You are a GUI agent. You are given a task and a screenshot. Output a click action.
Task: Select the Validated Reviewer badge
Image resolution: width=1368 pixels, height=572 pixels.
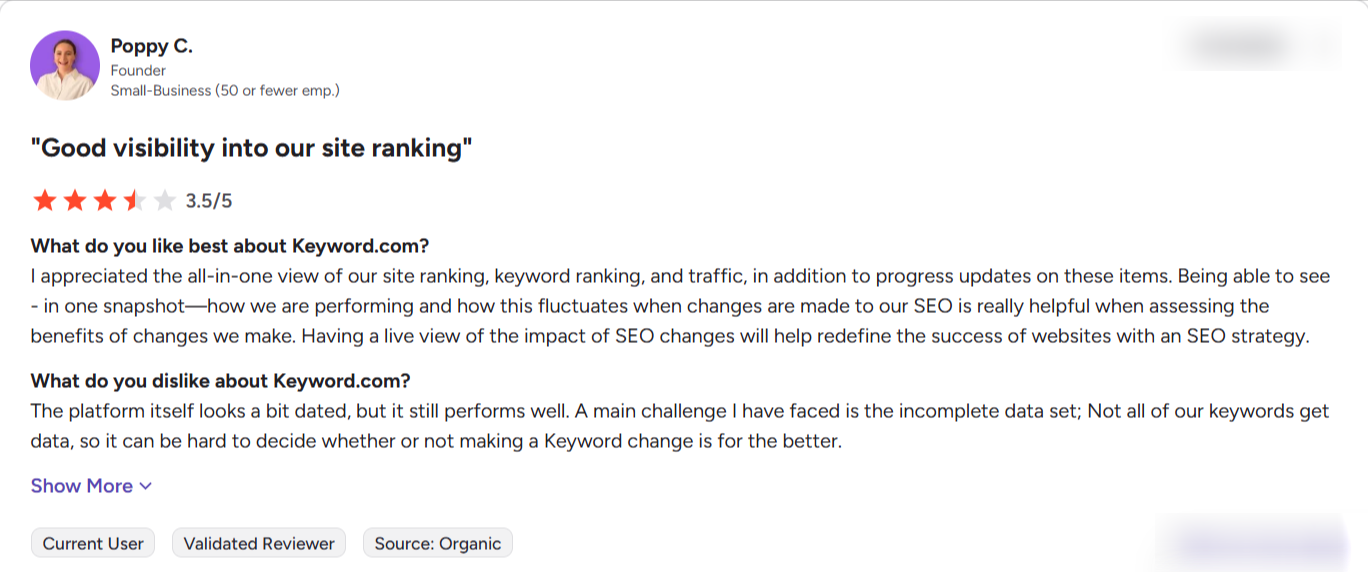point(259,543)
